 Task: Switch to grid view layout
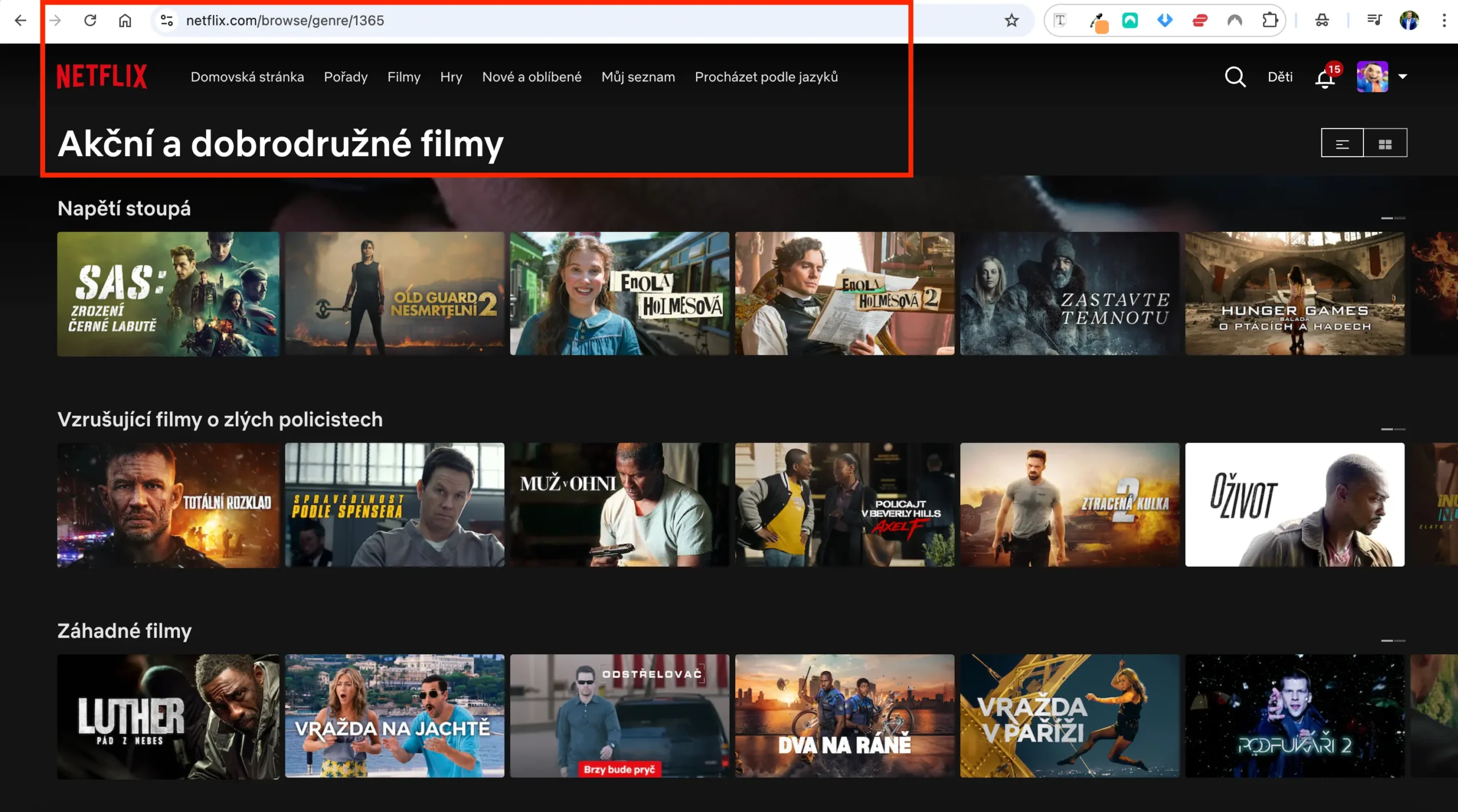(1386, 142)
